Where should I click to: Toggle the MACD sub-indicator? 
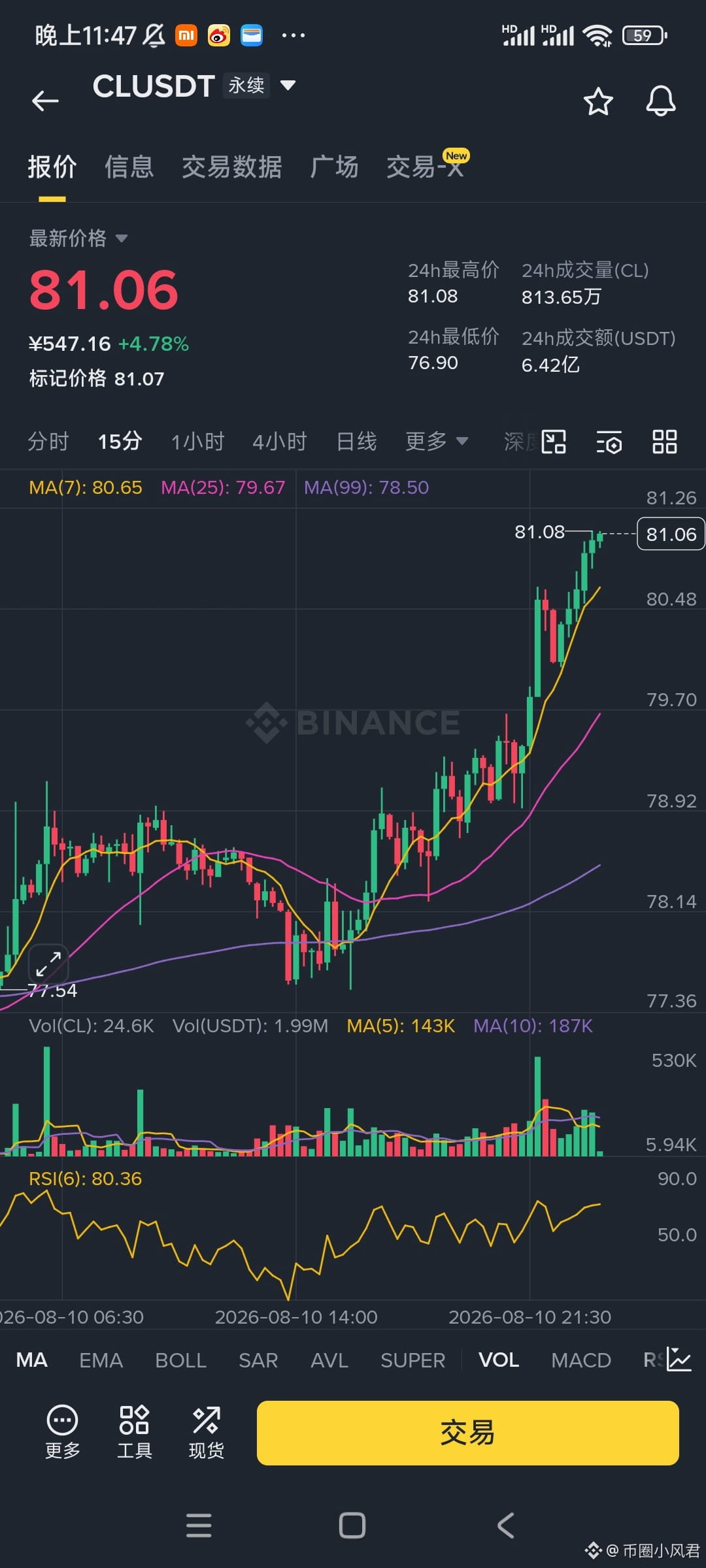580,1360
